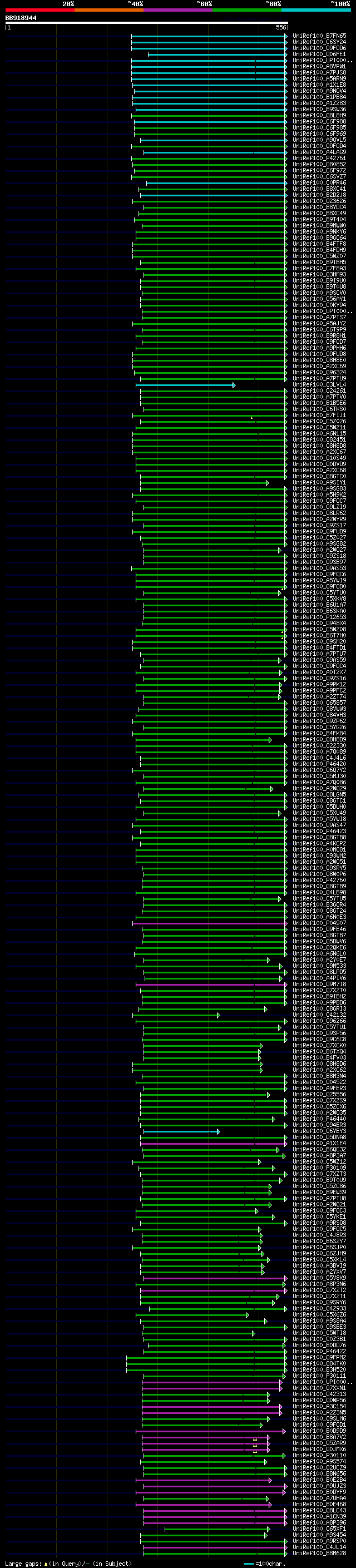
Task: Select the UniRef100_Q5ZAR9 label
Action: coord(319,1443)
